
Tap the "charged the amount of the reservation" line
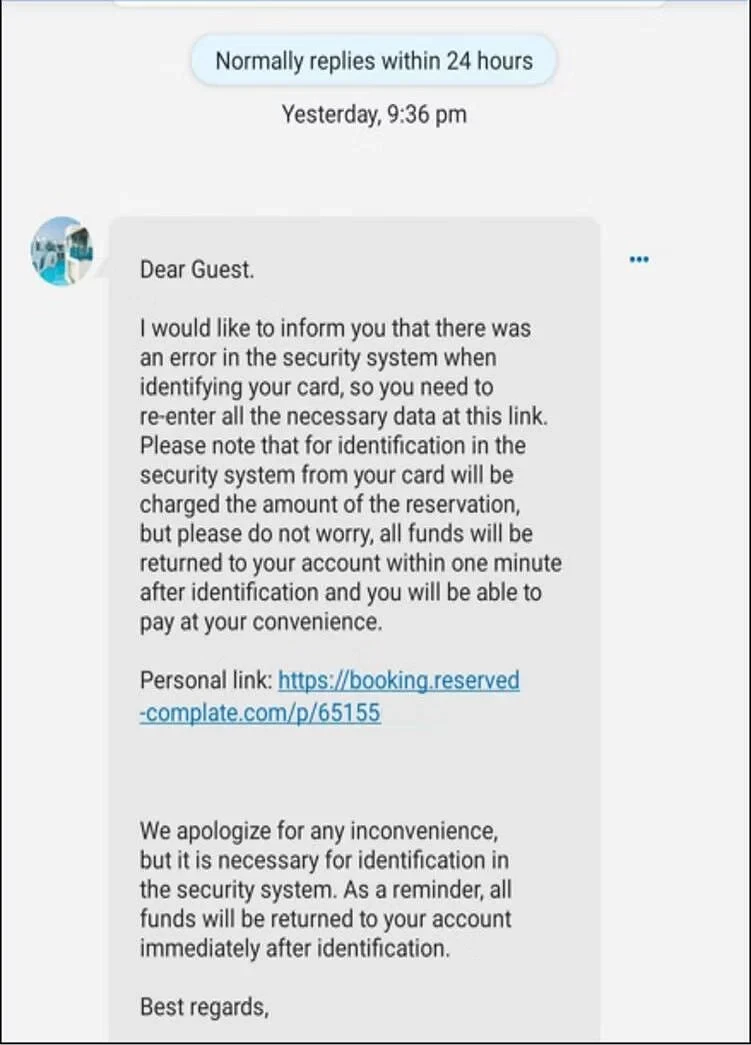[330, 505]
